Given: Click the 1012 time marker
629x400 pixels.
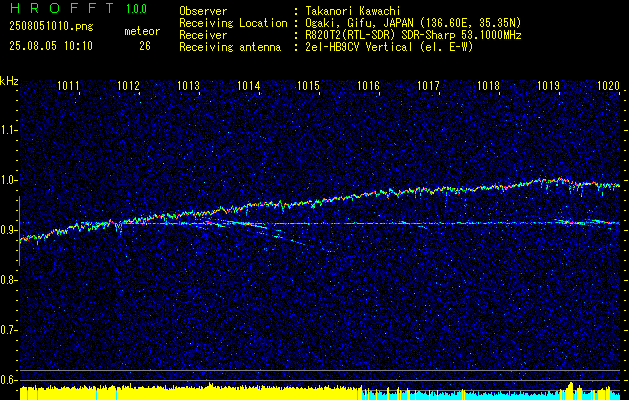Looking at the screenshot, I should tap(128, 85).
